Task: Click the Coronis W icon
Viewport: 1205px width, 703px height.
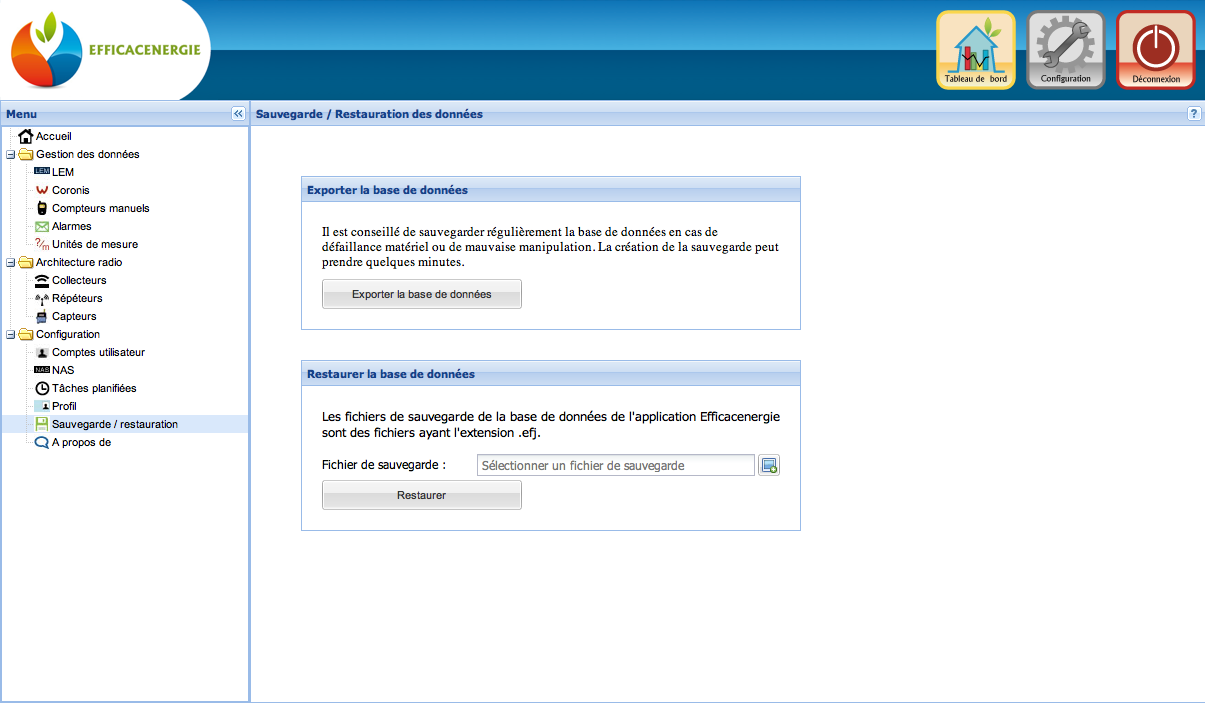Action: (41, 190)
